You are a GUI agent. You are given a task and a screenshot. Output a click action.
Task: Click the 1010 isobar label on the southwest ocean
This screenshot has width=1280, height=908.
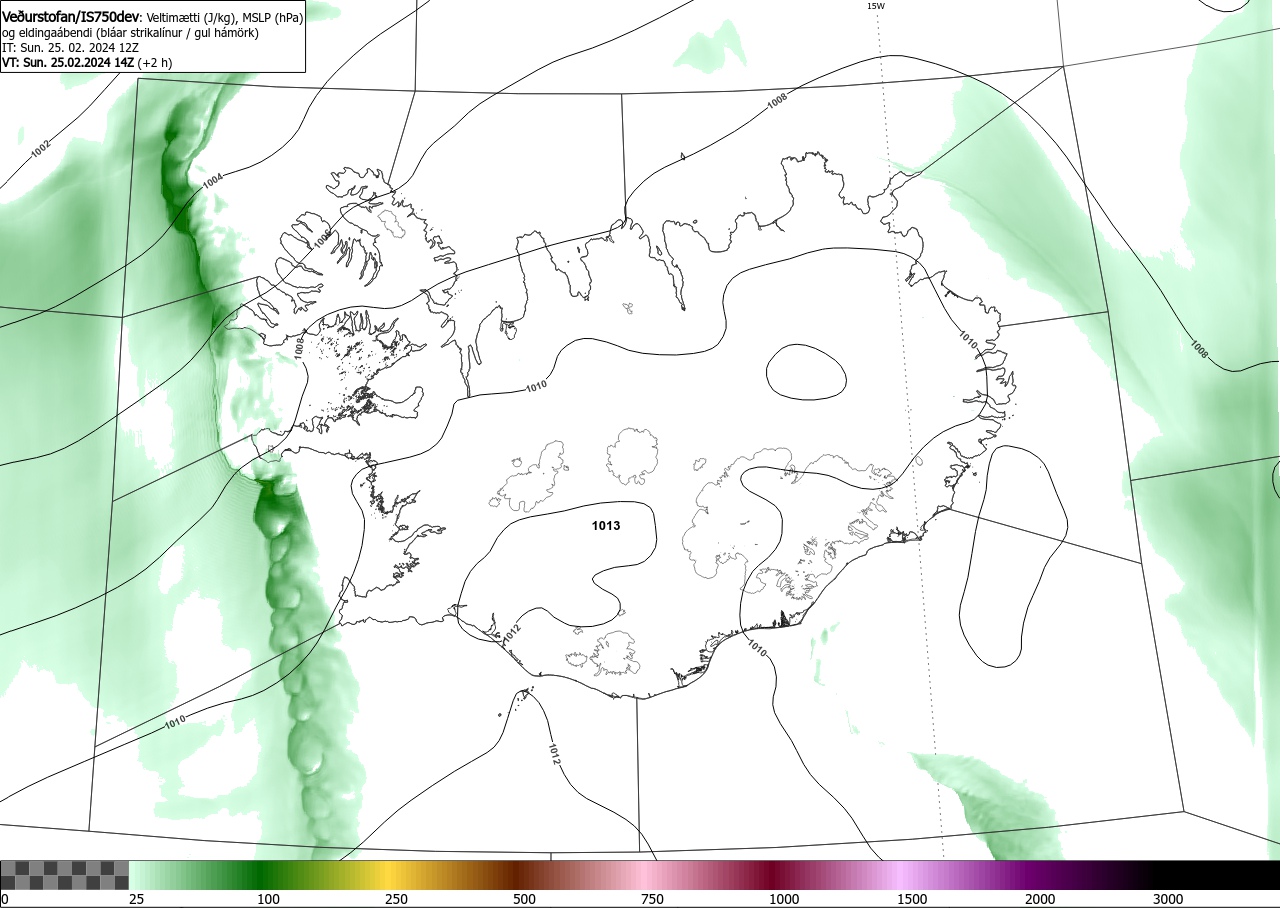coord(175,721)
